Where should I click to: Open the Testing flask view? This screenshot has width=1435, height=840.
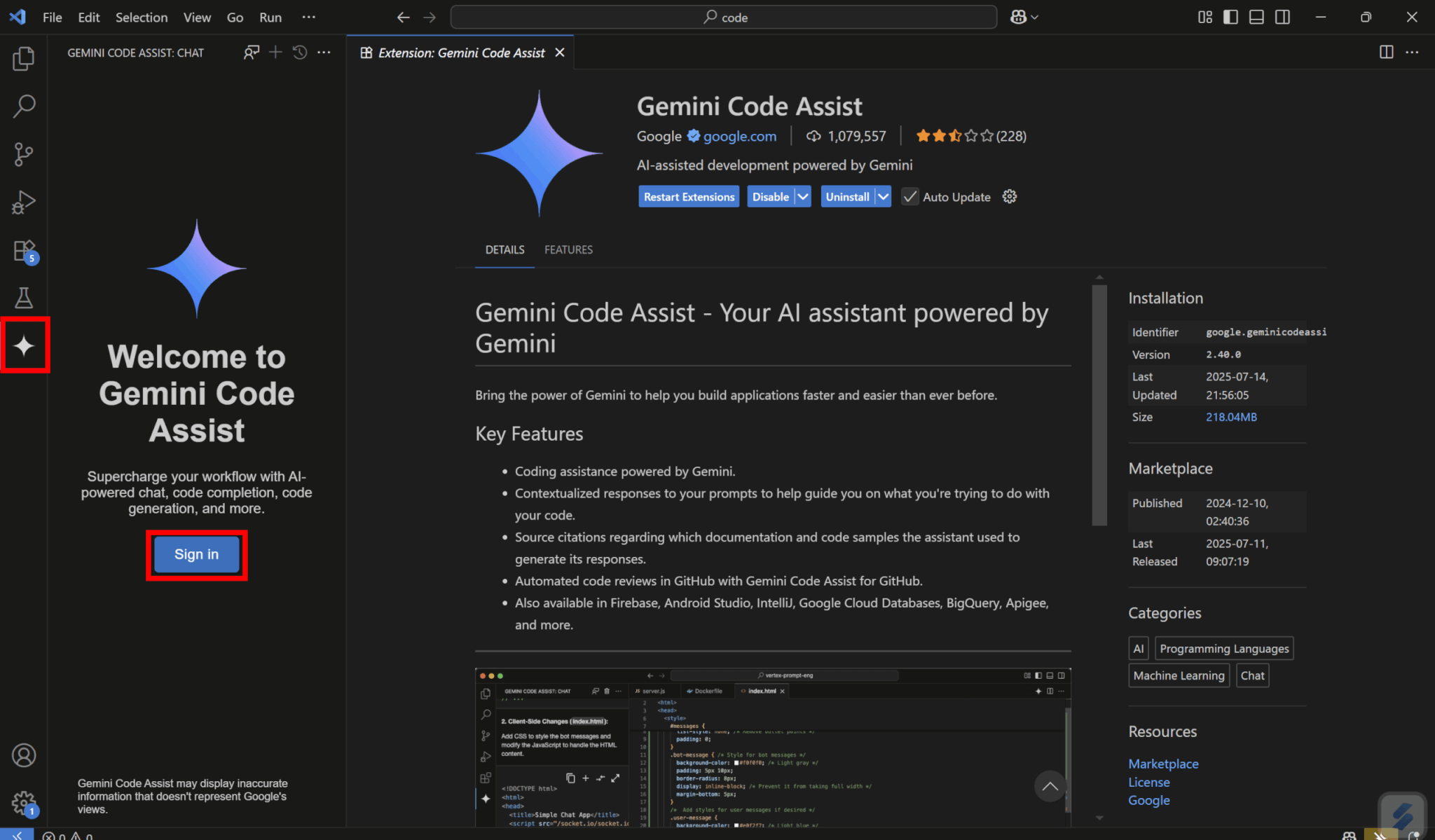pyautogui.click(x=24, y=298)
